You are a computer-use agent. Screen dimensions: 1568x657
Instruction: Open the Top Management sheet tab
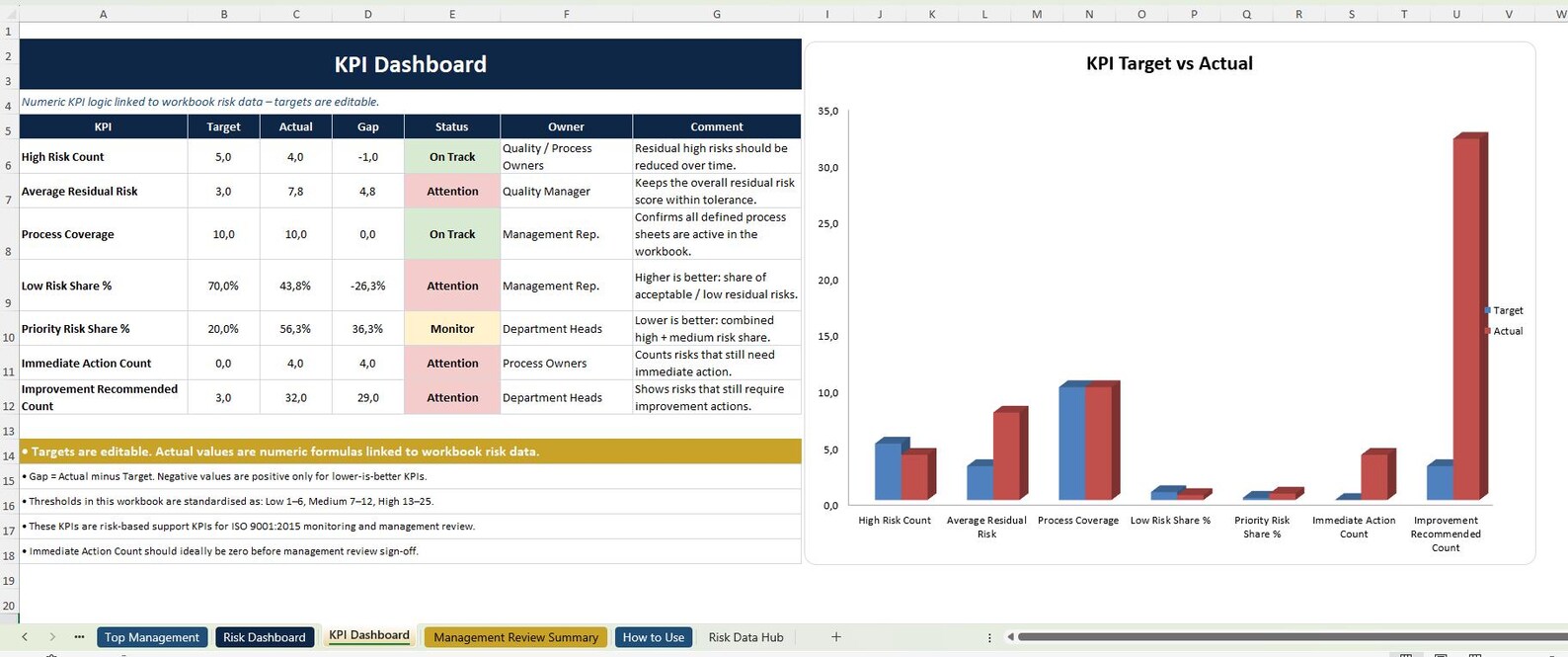[152, 637]
